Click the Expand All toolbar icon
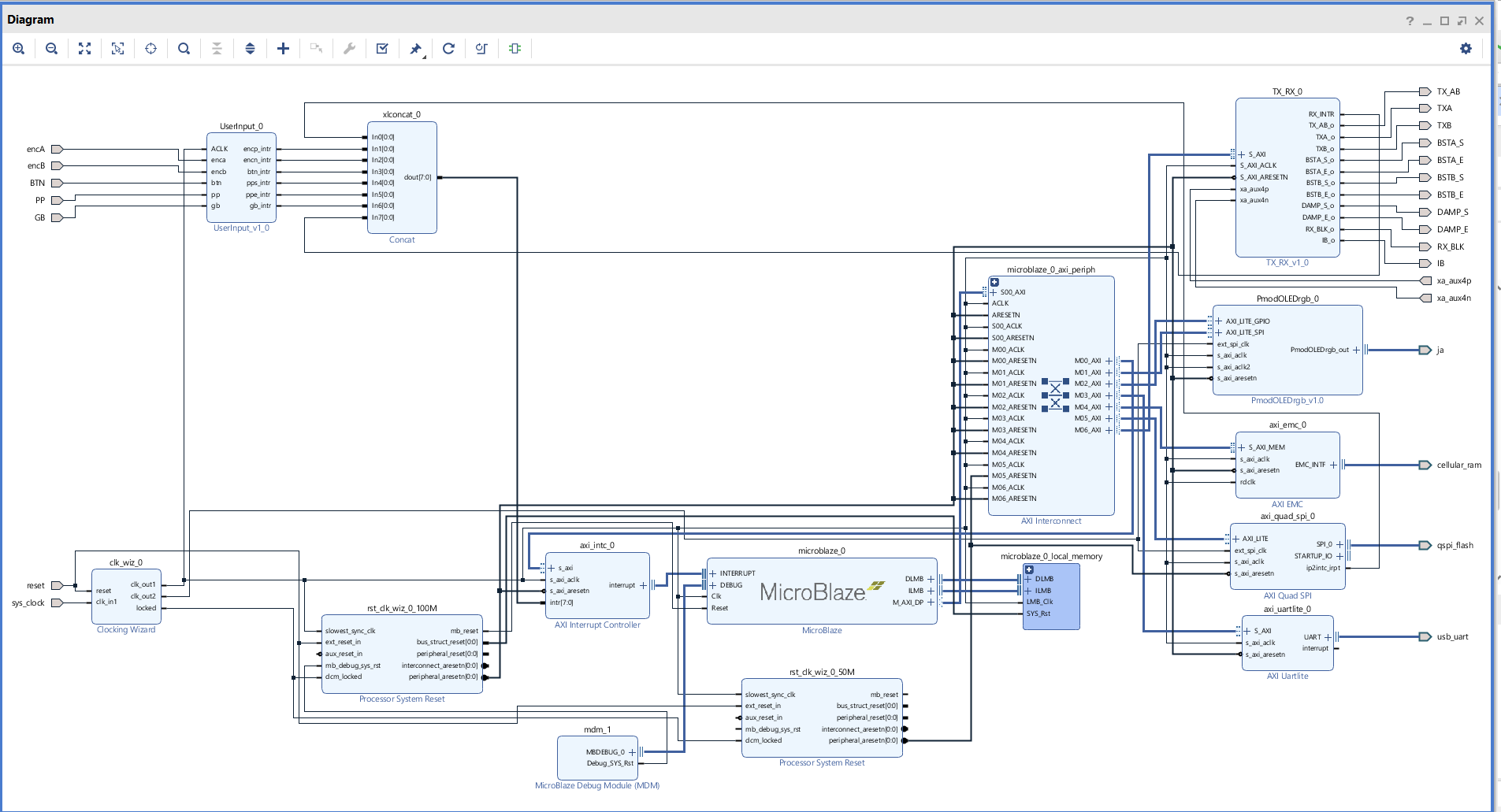Screen dimensions: 1501x812 click(250, 49)
